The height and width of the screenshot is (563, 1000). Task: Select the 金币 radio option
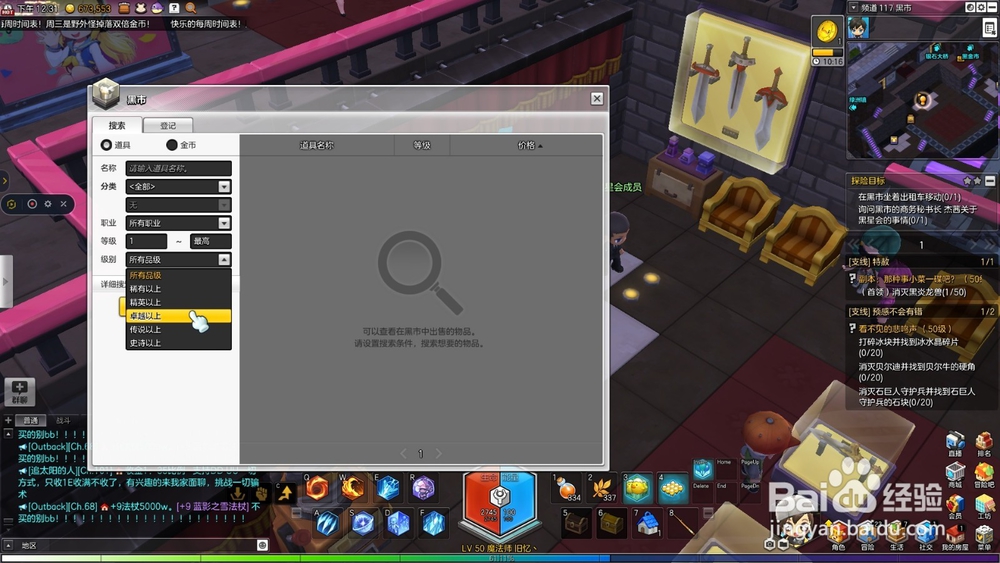coord(172,145)
